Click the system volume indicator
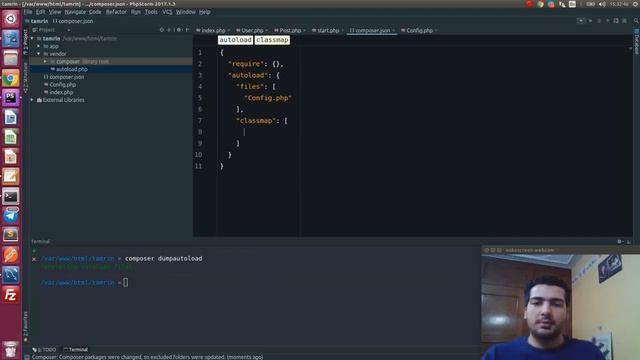This screenshot has width=640, height=360. pyautogui.click(x=602, y=4)
